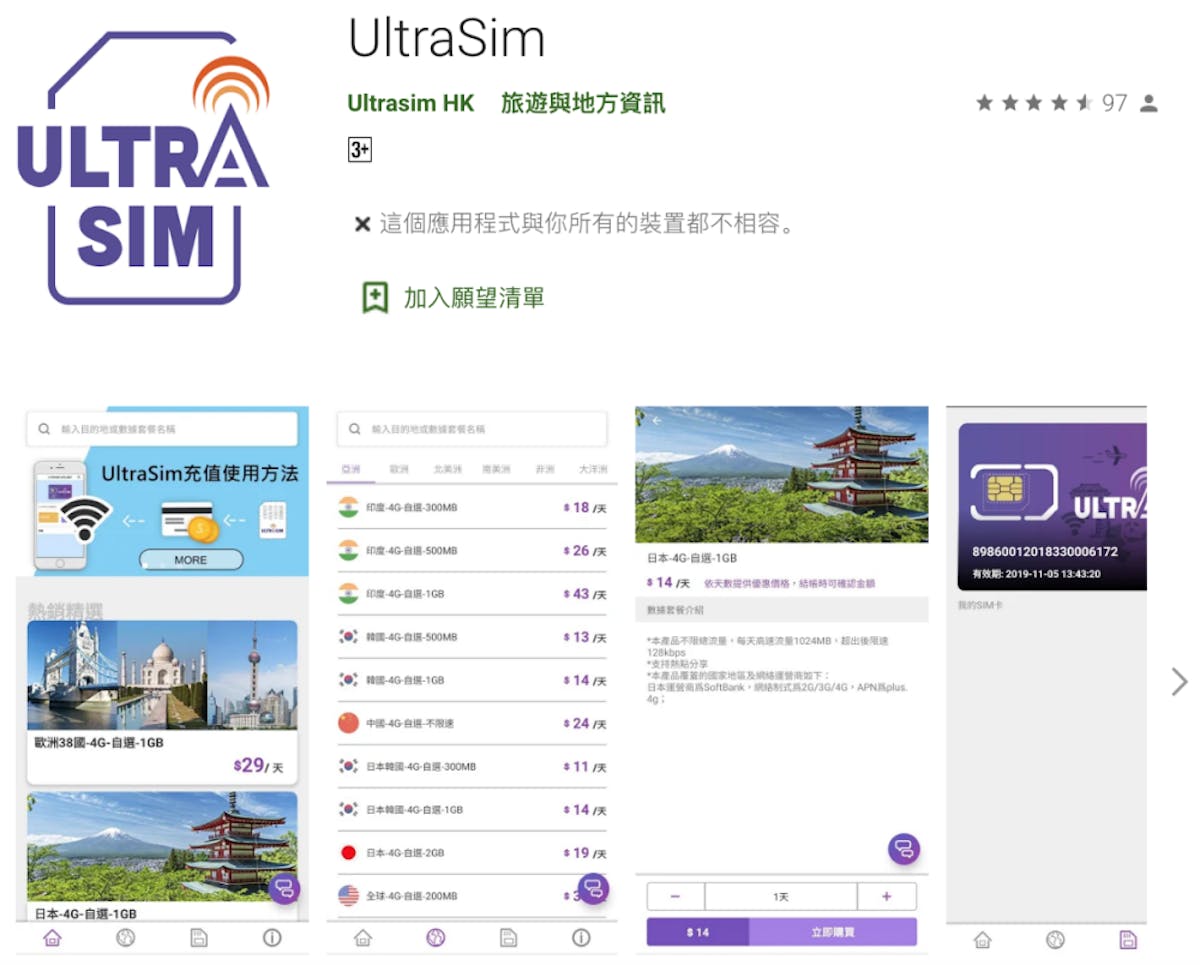Tap home nav icon in plan list screenshot
The height and width of the screenshot is (965, 1200).
[363, 938]
